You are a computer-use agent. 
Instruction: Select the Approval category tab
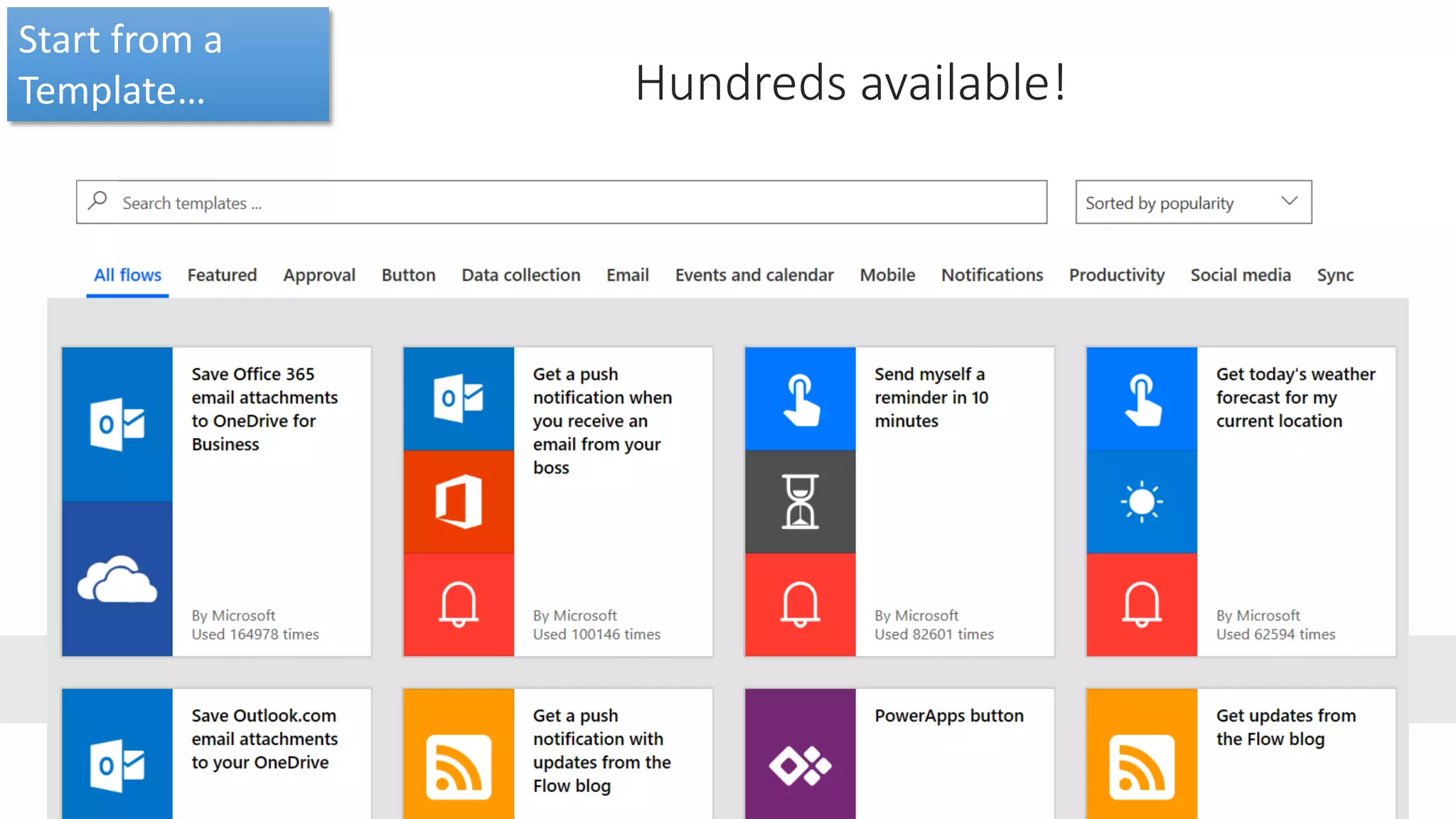pos(319,275)
